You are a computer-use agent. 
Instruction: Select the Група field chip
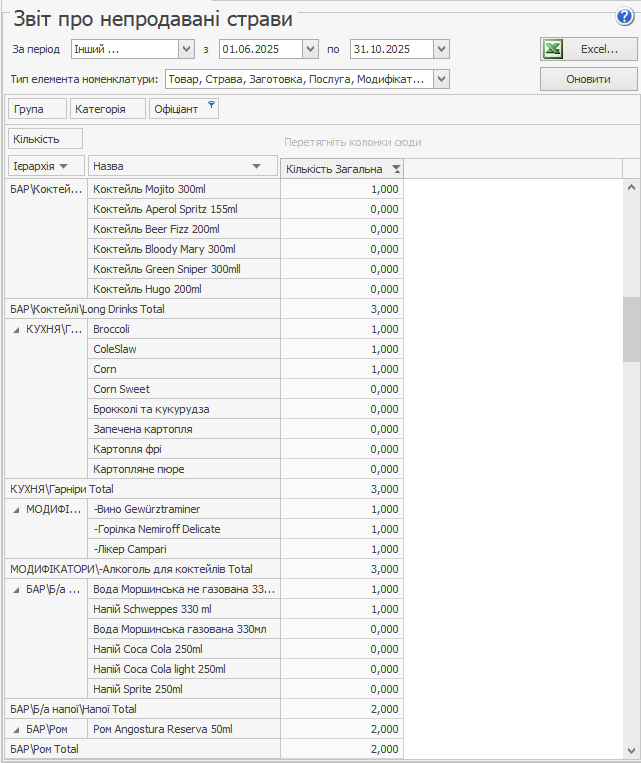[37, 109]
